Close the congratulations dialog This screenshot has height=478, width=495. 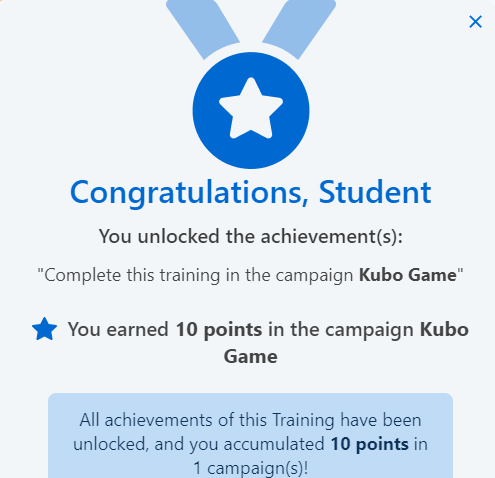(x=475, y=22)
